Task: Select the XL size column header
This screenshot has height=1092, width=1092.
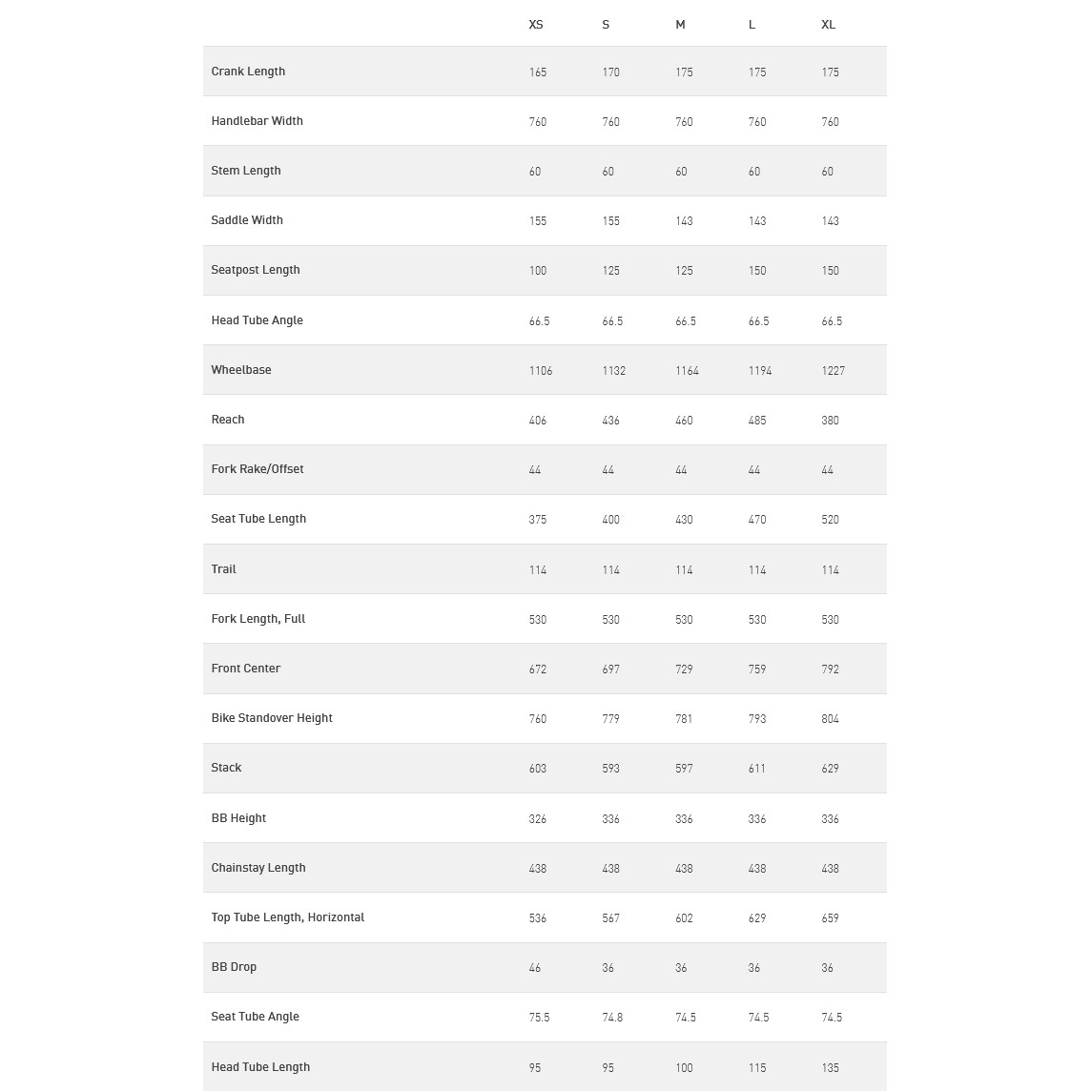Action: (x=828, y=25)
